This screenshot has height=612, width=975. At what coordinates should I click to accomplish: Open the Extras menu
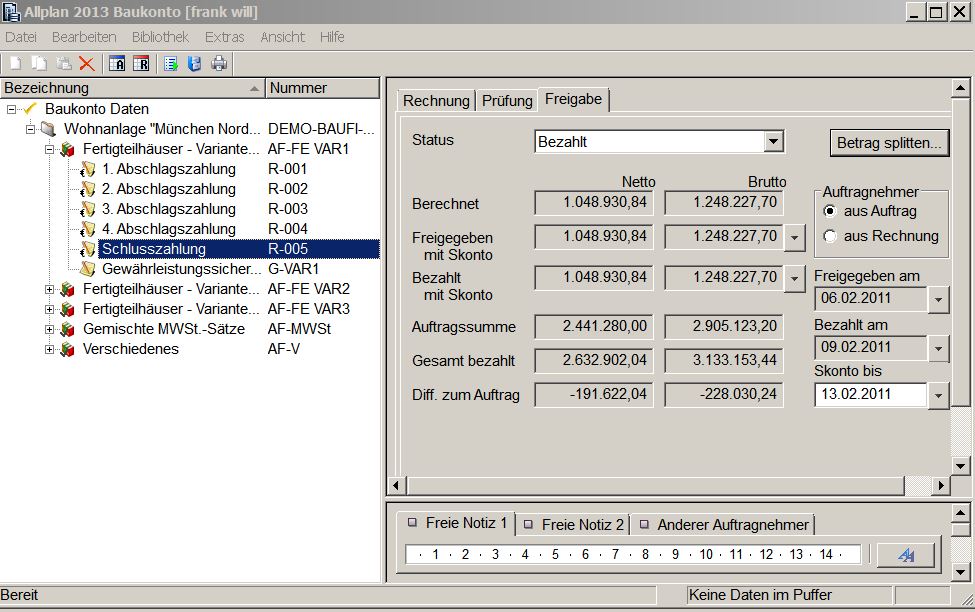click(224, 37)
